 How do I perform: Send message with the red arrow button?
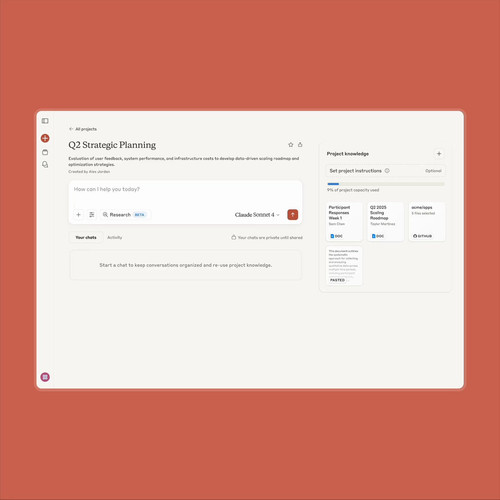(x=293, y=215)
